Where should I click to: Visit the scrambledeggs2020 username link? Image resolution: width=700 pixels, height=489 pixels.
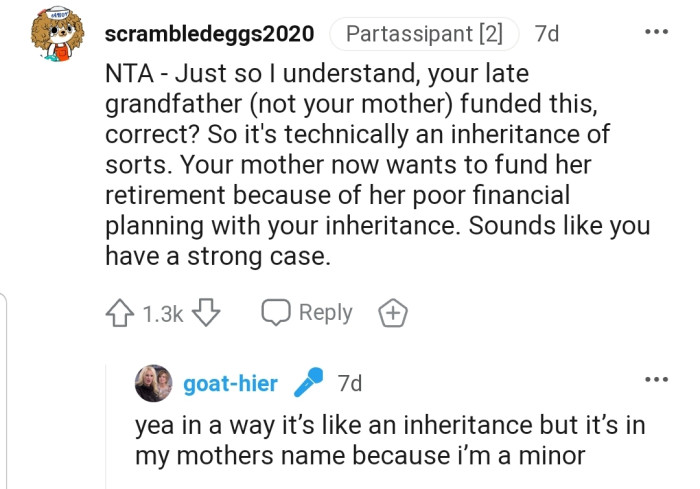tap(209, 33)
